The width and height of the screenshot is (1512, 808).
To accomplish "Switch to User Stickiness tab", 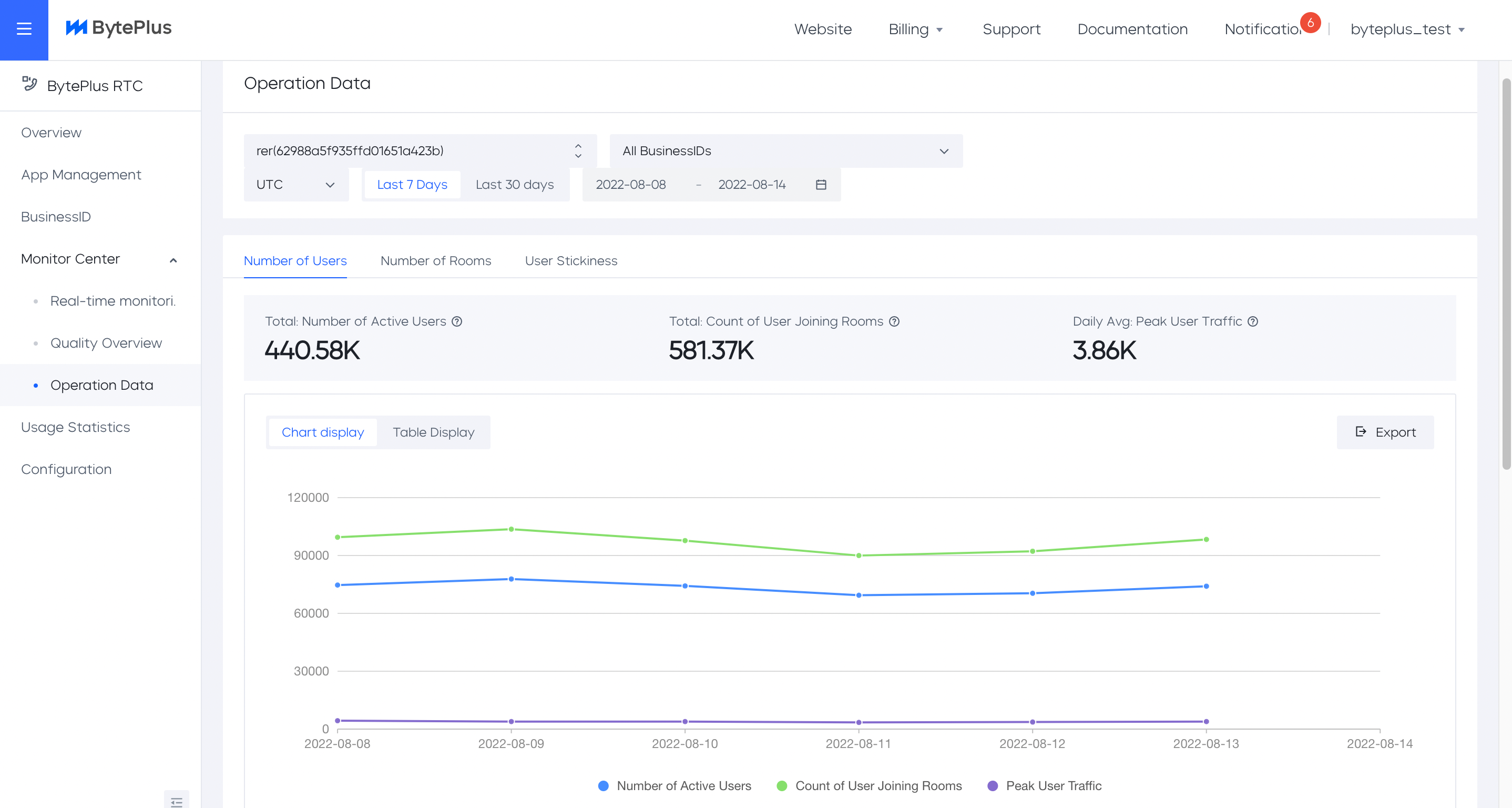I will coord(570,261).
